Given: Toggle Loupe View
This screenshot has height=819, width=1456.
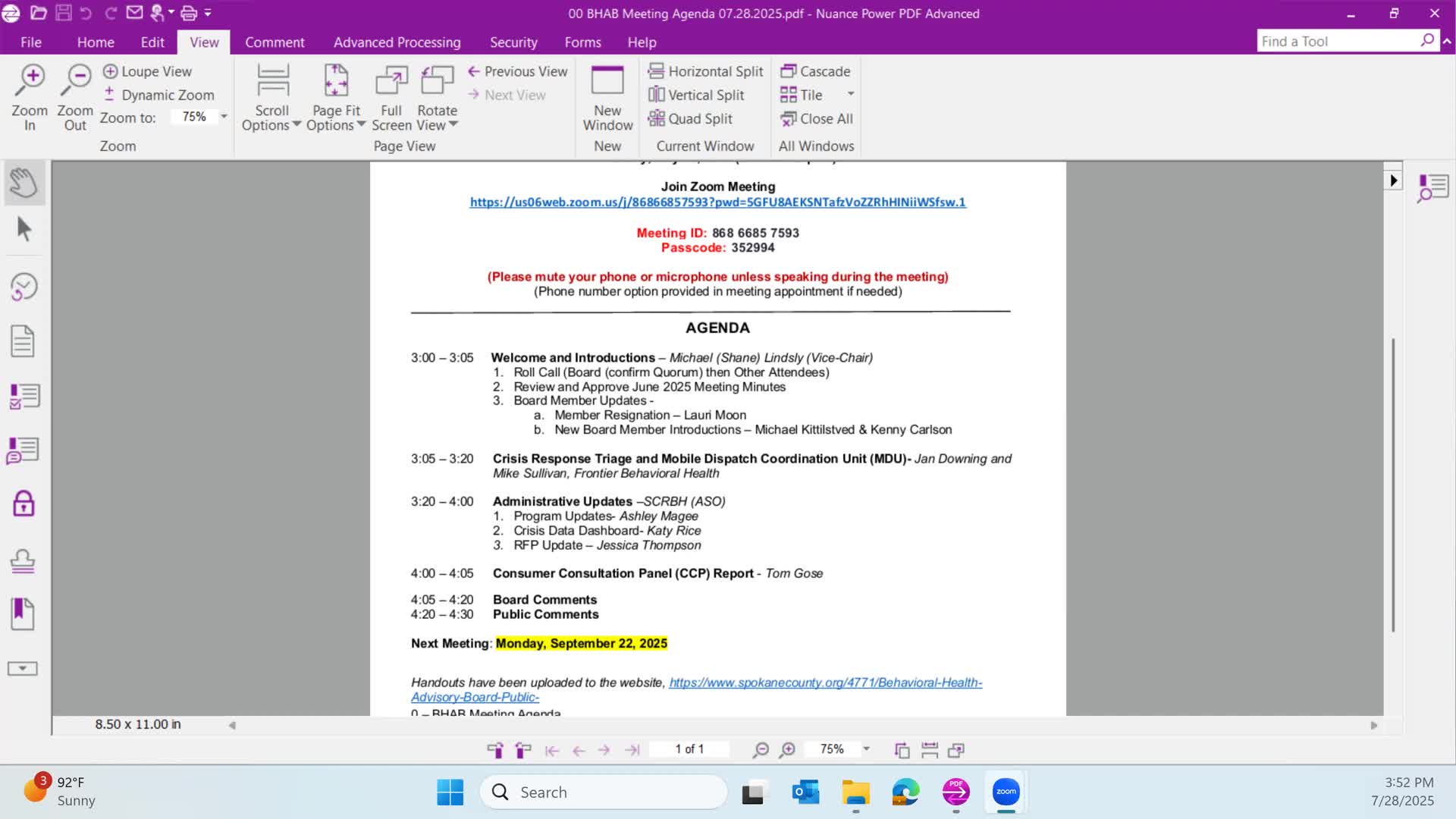Looking at the screenshot, I should pyautogui.click(x=148, y=71).
